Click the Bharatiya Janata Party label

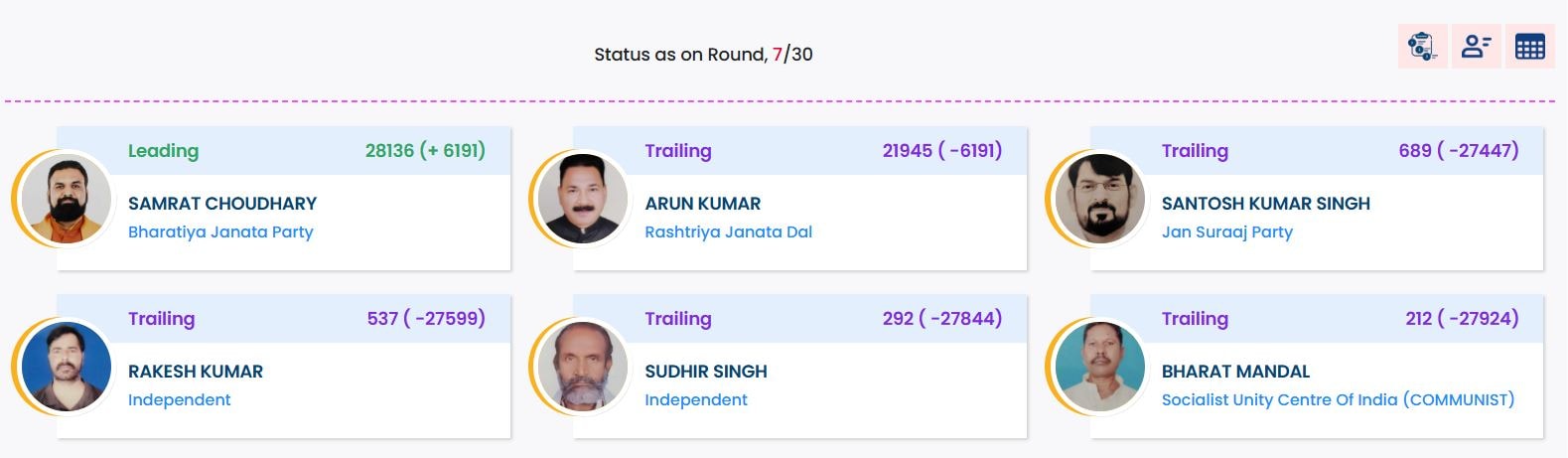coord(220,232)
